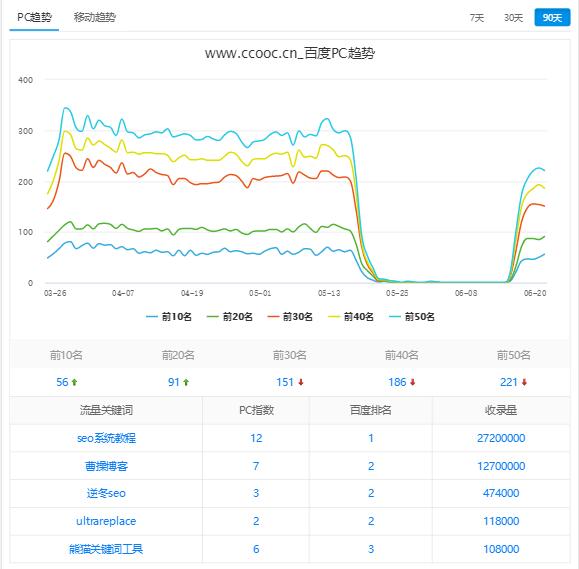The width and height of the screenshot is (579, 569).
Task: Switch to the PC趋势 tab
Action: click(34, 17)
